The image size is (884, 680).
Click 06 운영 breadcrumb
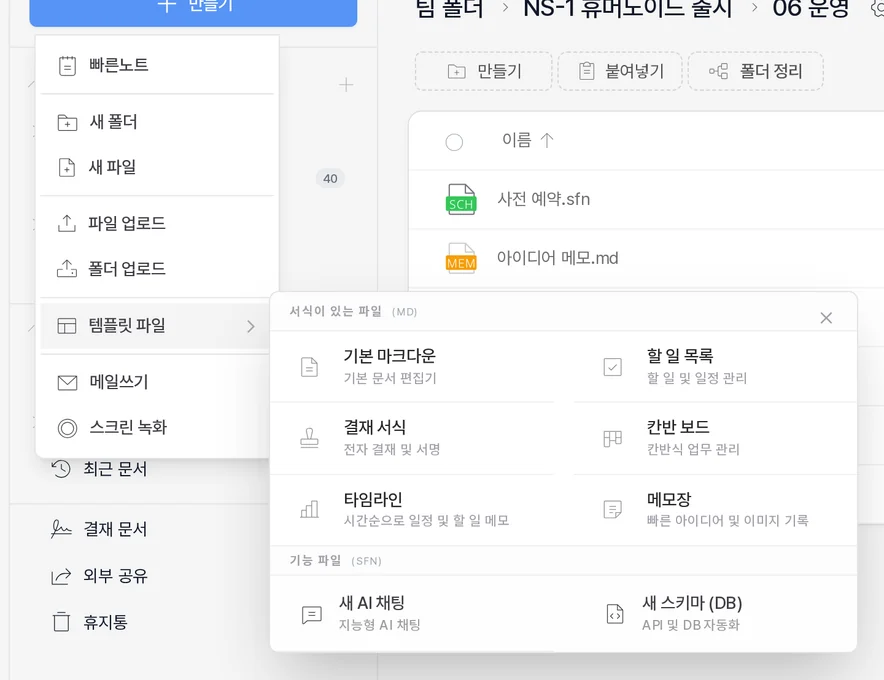(x=811, y=8)
